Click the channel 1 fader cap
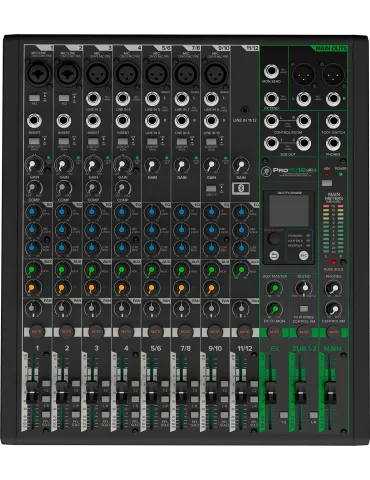Viewport: 370px width, 480px height. pos(32,392)
